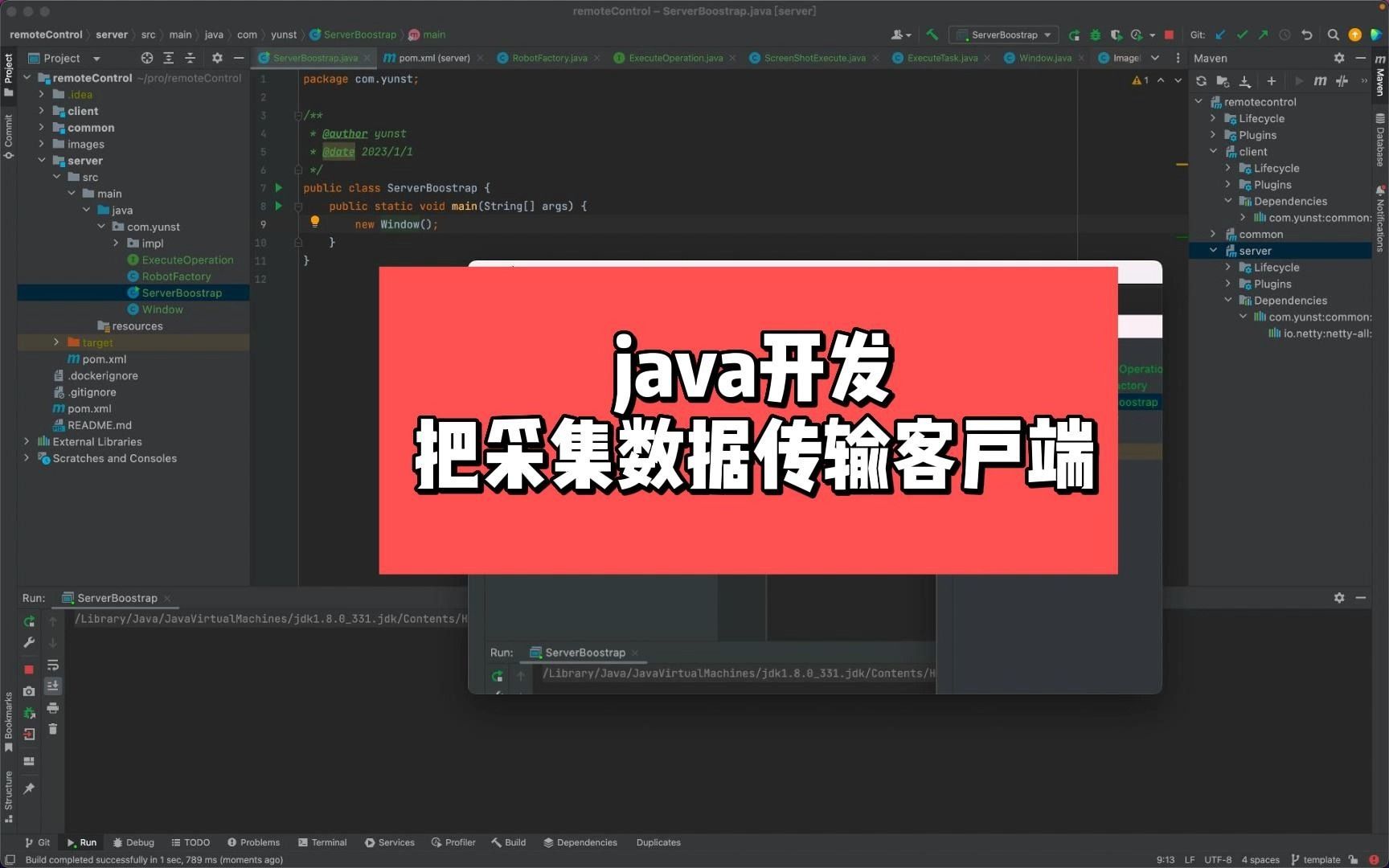Collapse the server node in Project tree

pos(42,160)
